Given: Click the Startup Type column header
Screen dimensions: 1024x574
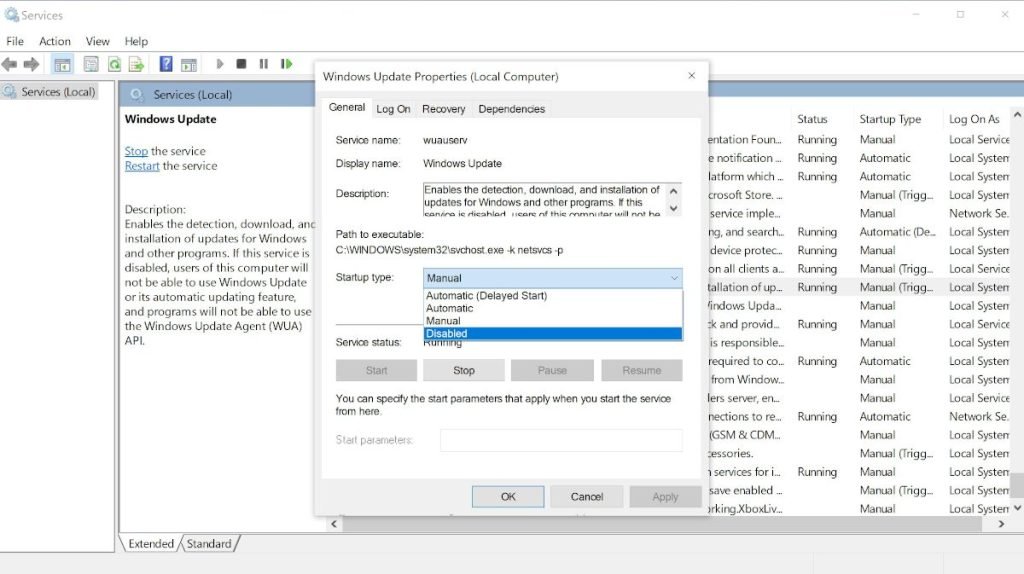Looking at the screenshot, I should (x=890, y=119).
